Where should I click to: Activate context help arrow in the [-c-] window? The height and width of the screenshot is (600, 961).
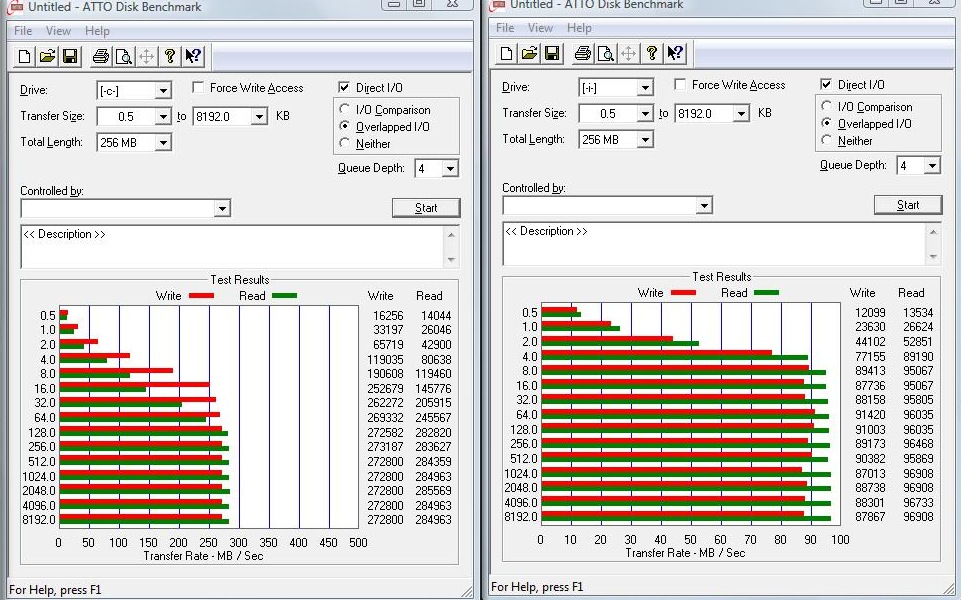pyautogui.click(x=193, y=56)
